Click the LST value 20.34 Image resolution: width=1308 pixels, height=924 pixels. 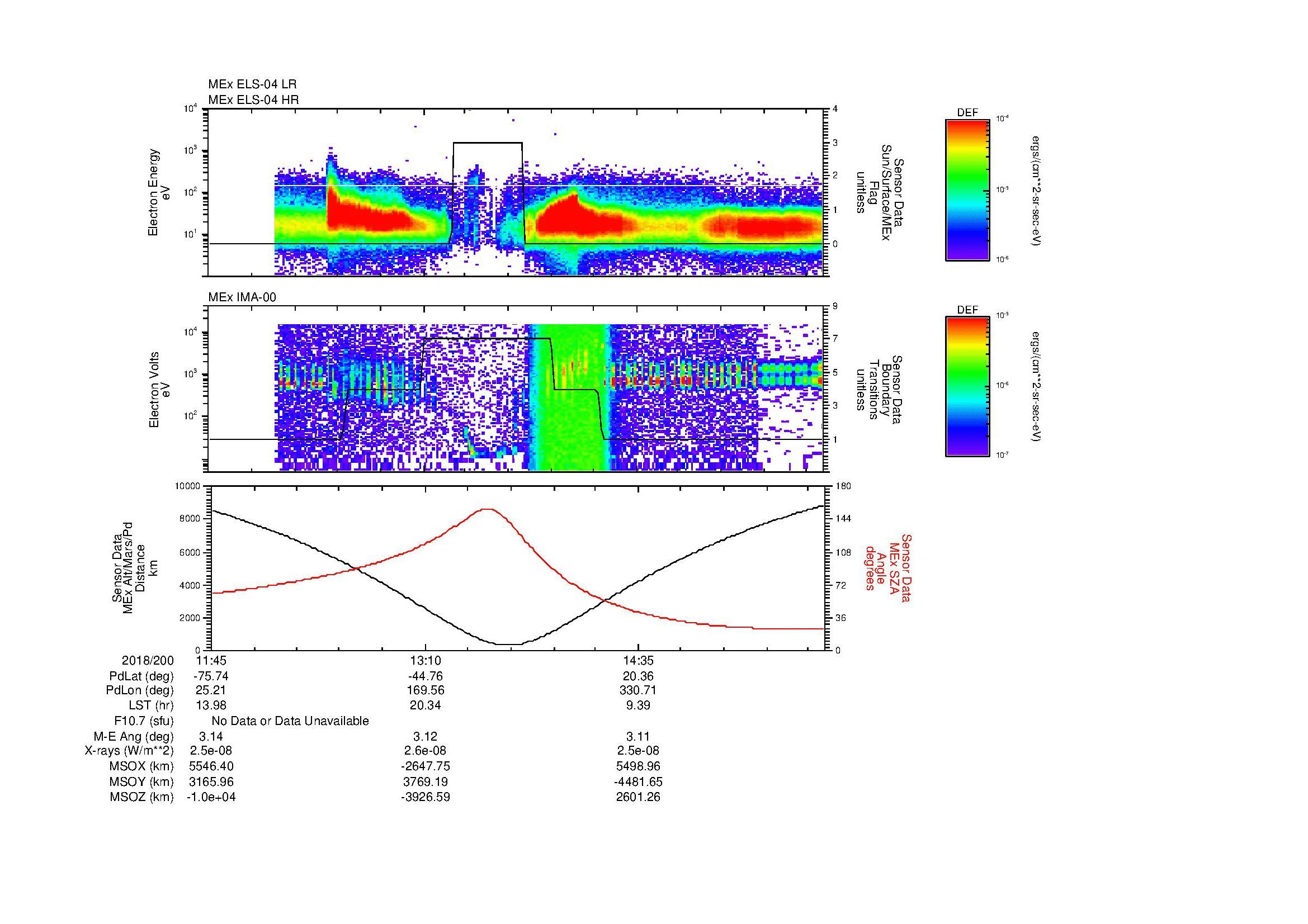tap(425, 705)
